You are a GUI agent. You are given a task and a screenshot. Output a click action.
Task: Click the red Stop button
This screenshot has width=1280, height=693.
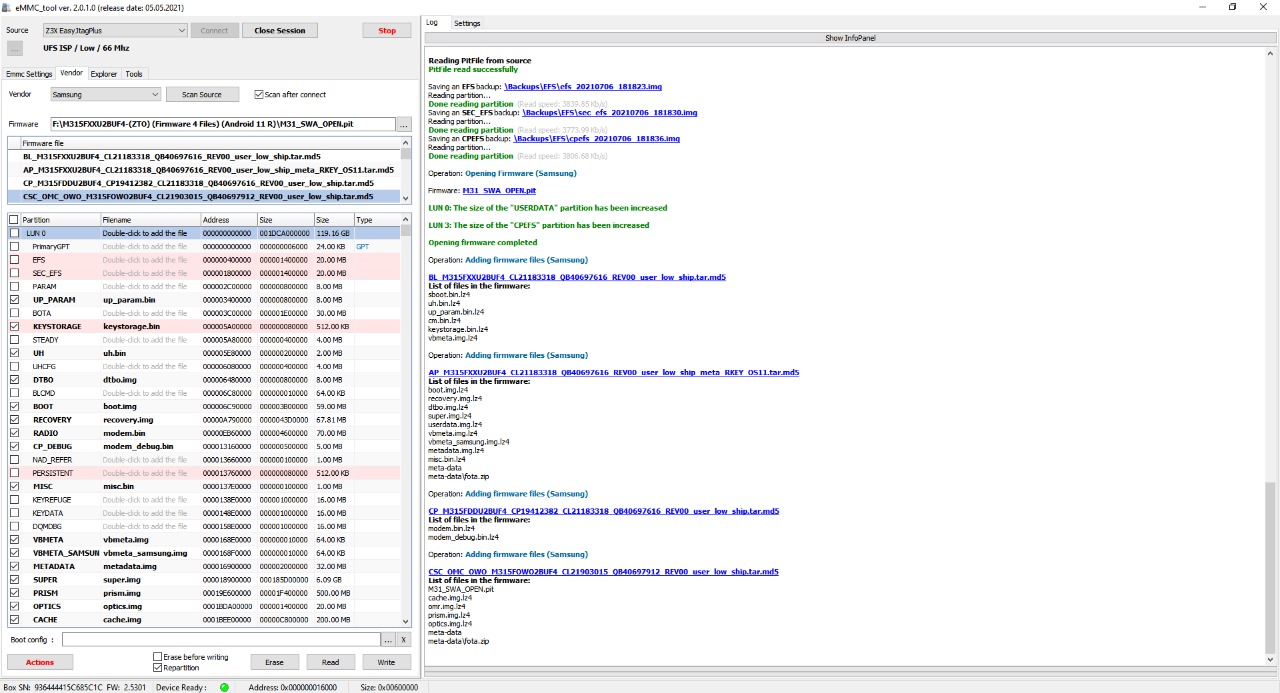387,30
